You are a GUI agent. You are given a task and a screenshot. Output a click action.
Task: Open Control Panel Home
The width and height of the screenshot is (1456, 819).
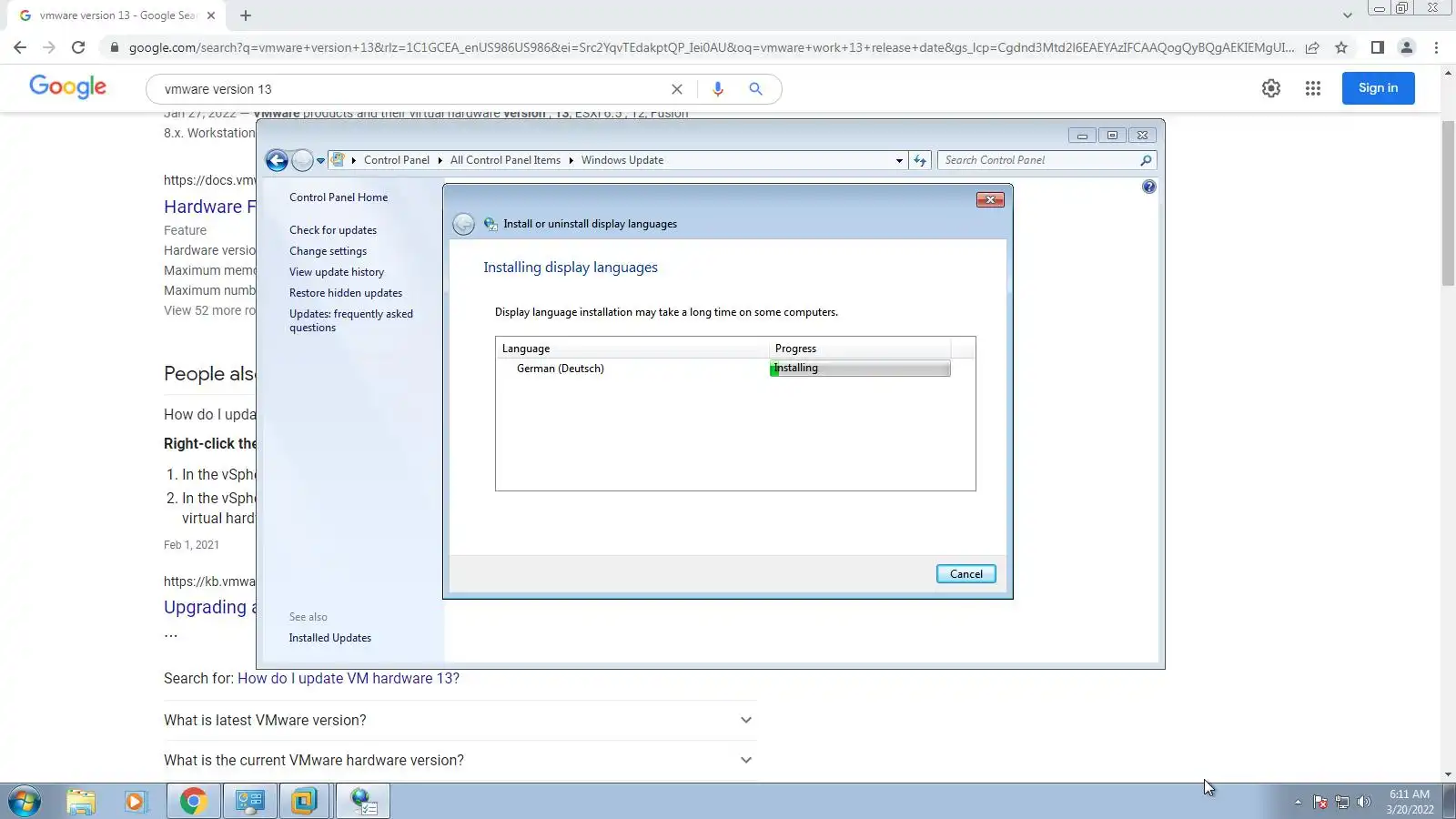(339, 197)
